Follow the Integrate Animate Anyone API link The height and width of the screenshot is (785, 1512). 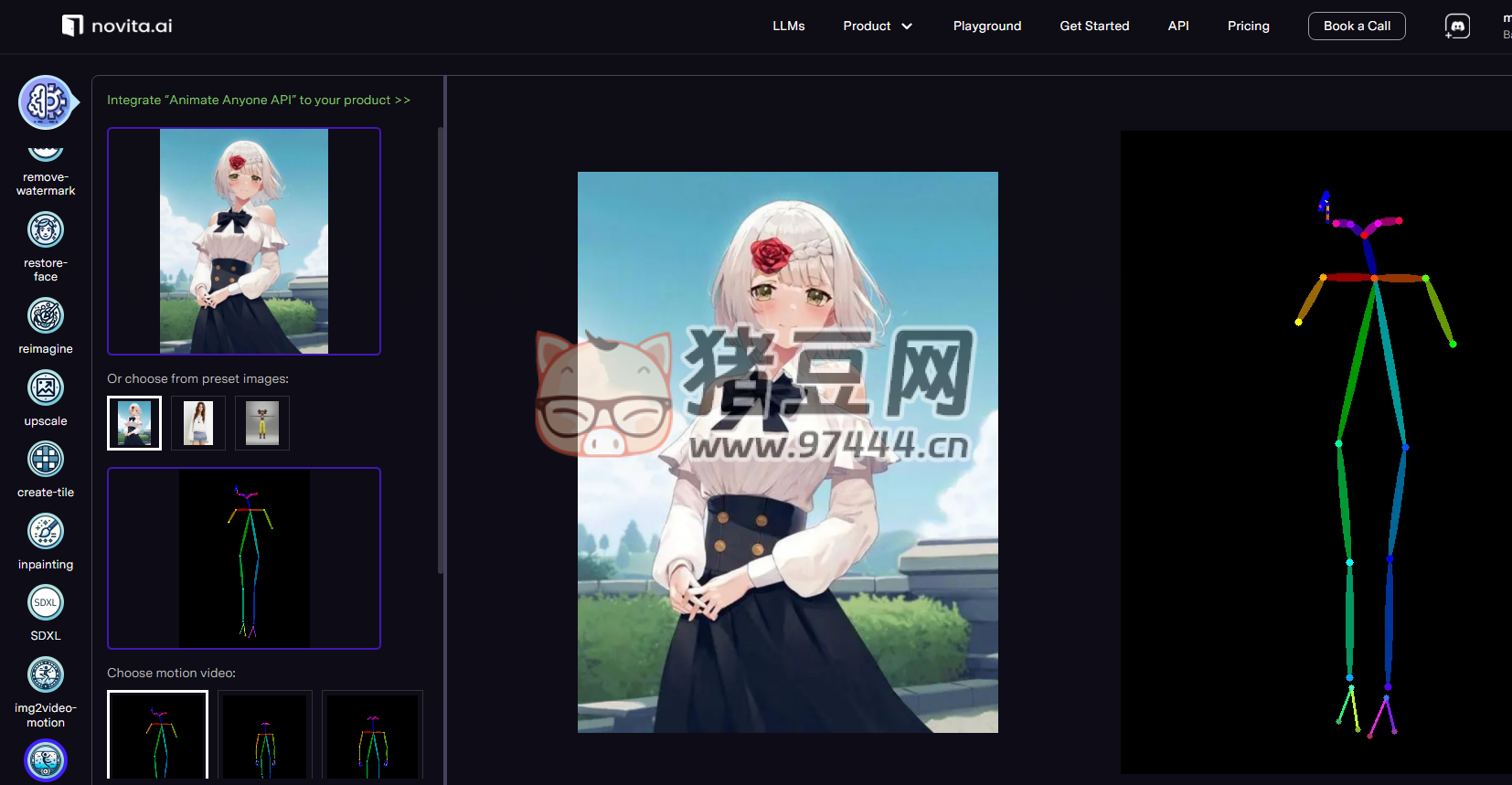[x=259, y=100]
